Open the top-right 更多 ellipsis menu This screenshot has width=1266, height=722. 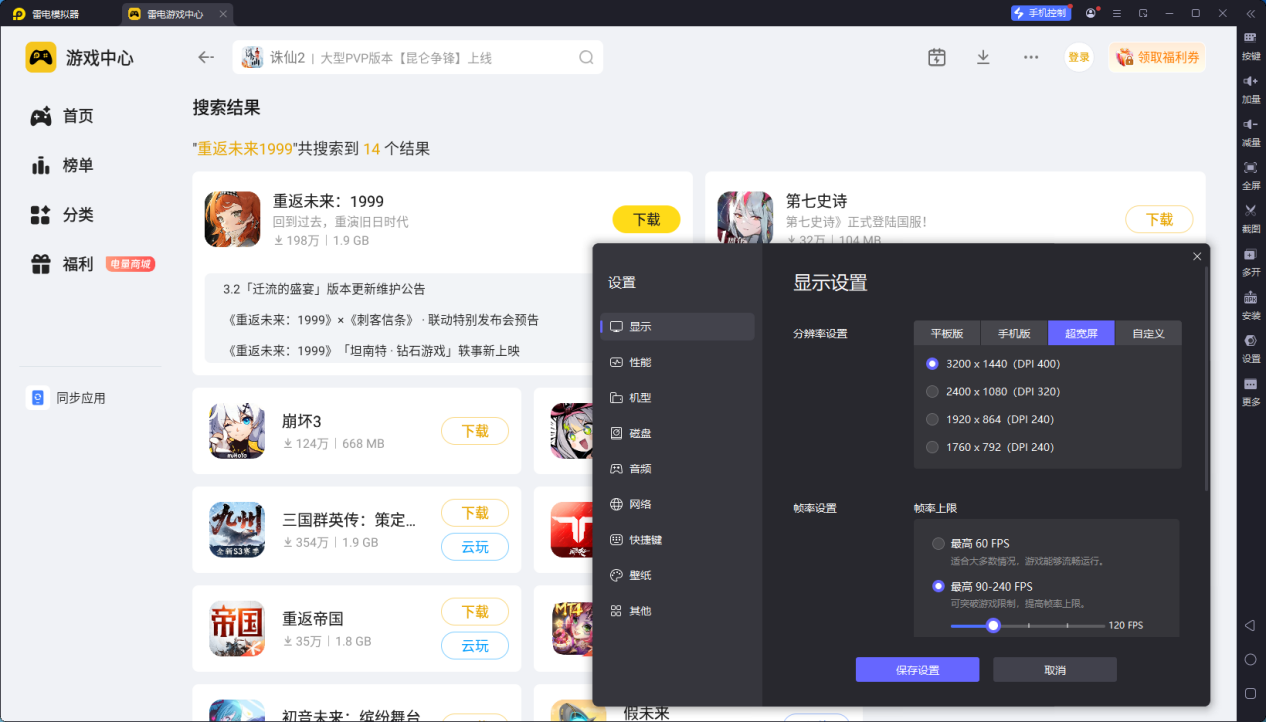tap(1030, 57)
